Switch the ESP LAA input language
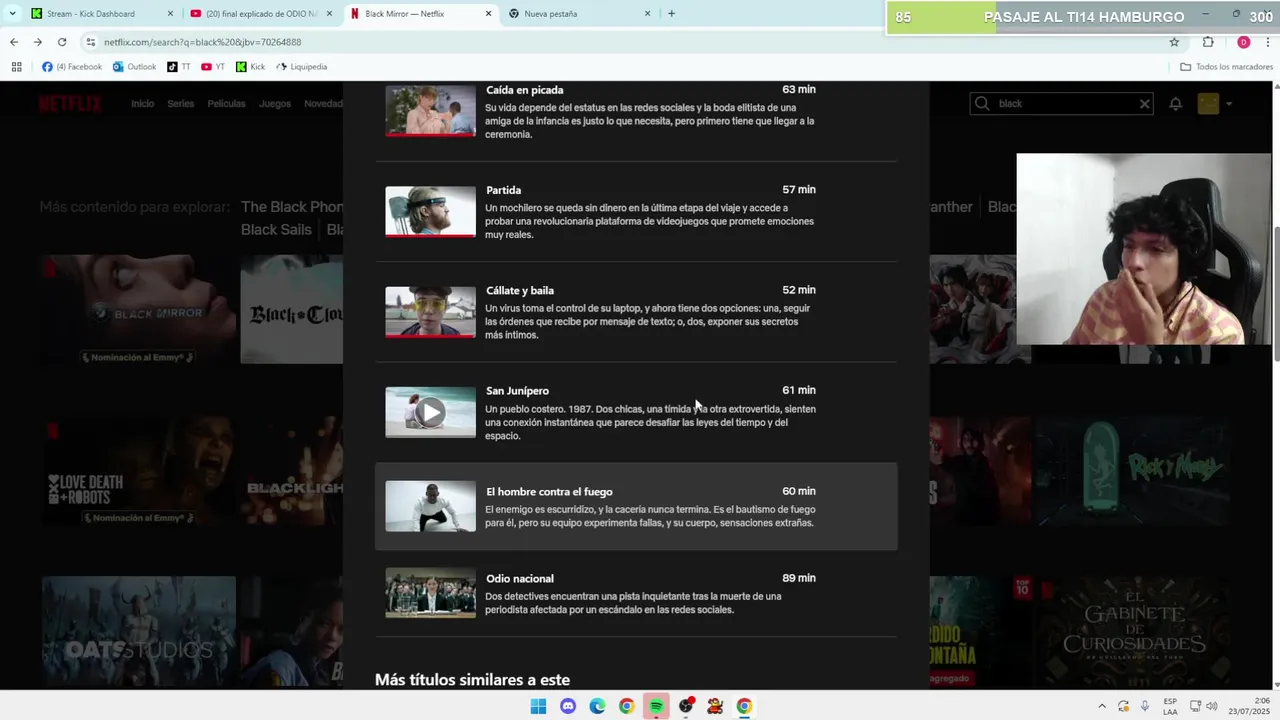Viewport: 1280px width, 720px height. (1170, 706)
